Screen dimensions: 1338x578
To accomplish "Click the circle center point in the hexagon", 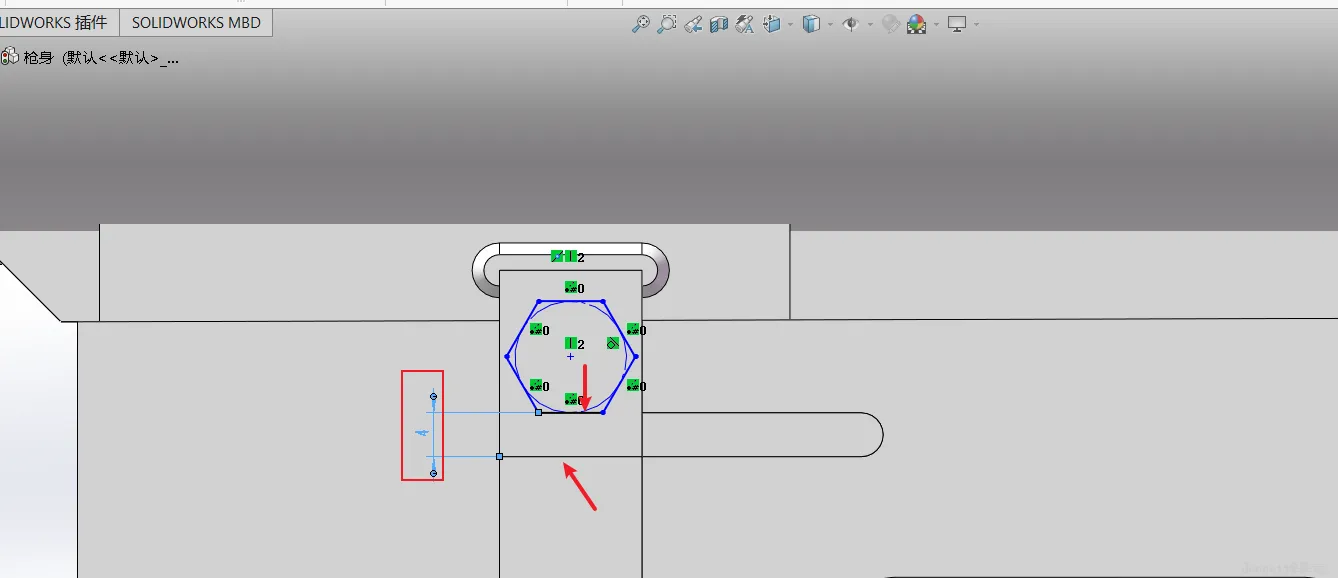I will (x=571, y=356).
